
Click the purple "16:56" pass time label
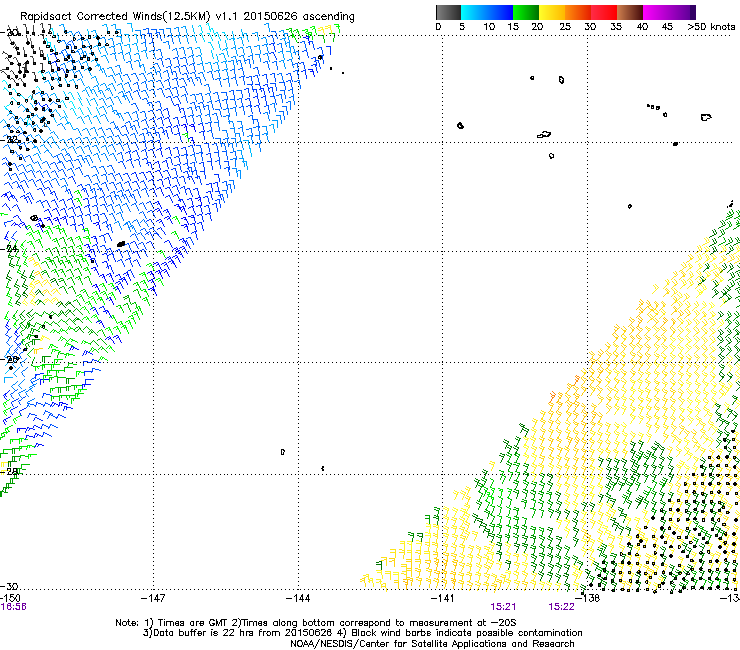click(13, 607)
